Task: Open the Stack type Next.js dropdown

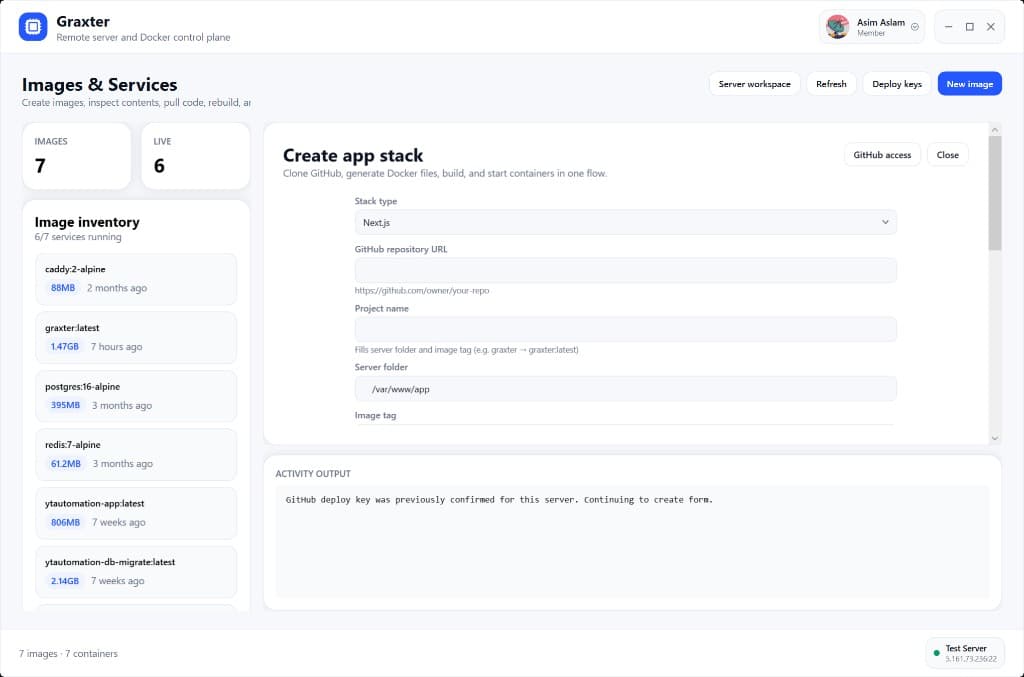Action: (625, 223)
